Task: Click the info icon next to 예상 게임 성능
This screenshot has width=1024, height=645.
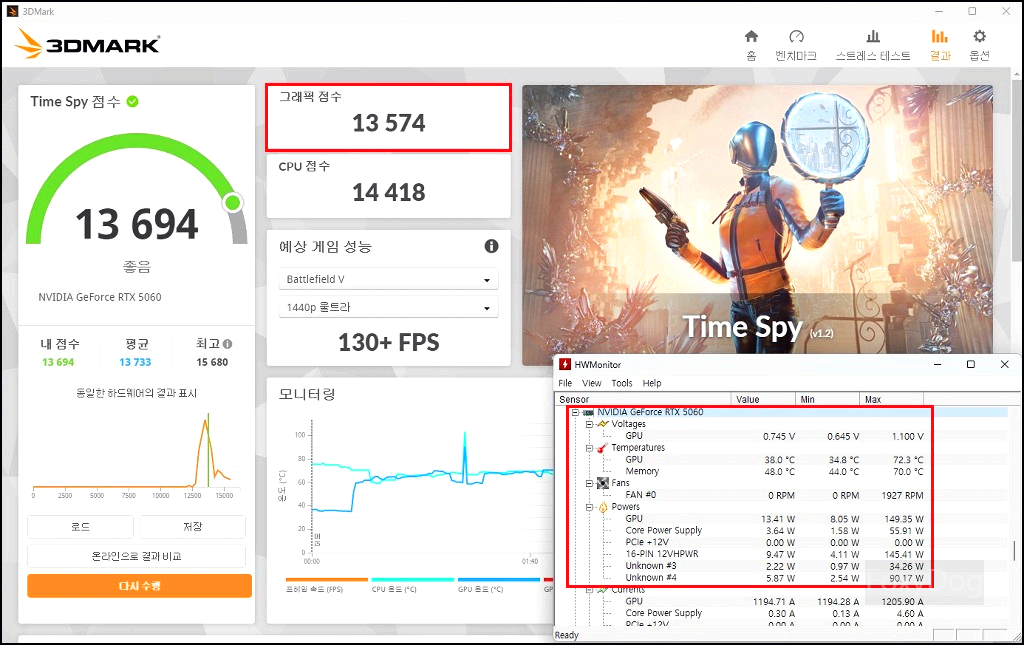Action: tap(491, 246)
